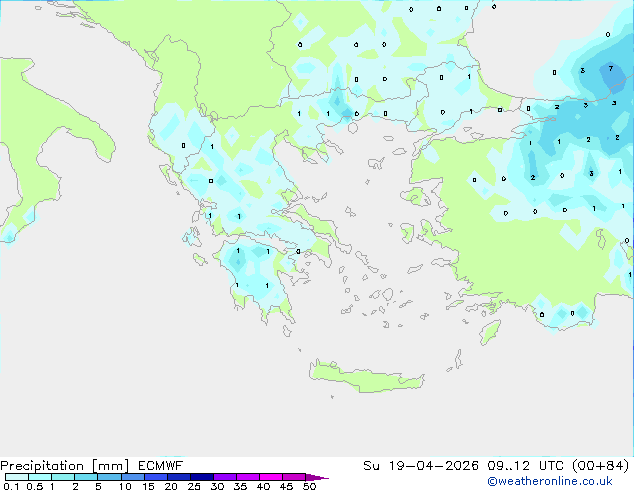
Task: Click the 'ECMWF' model label
Action: pyautogui.click(x=161, y=466)
